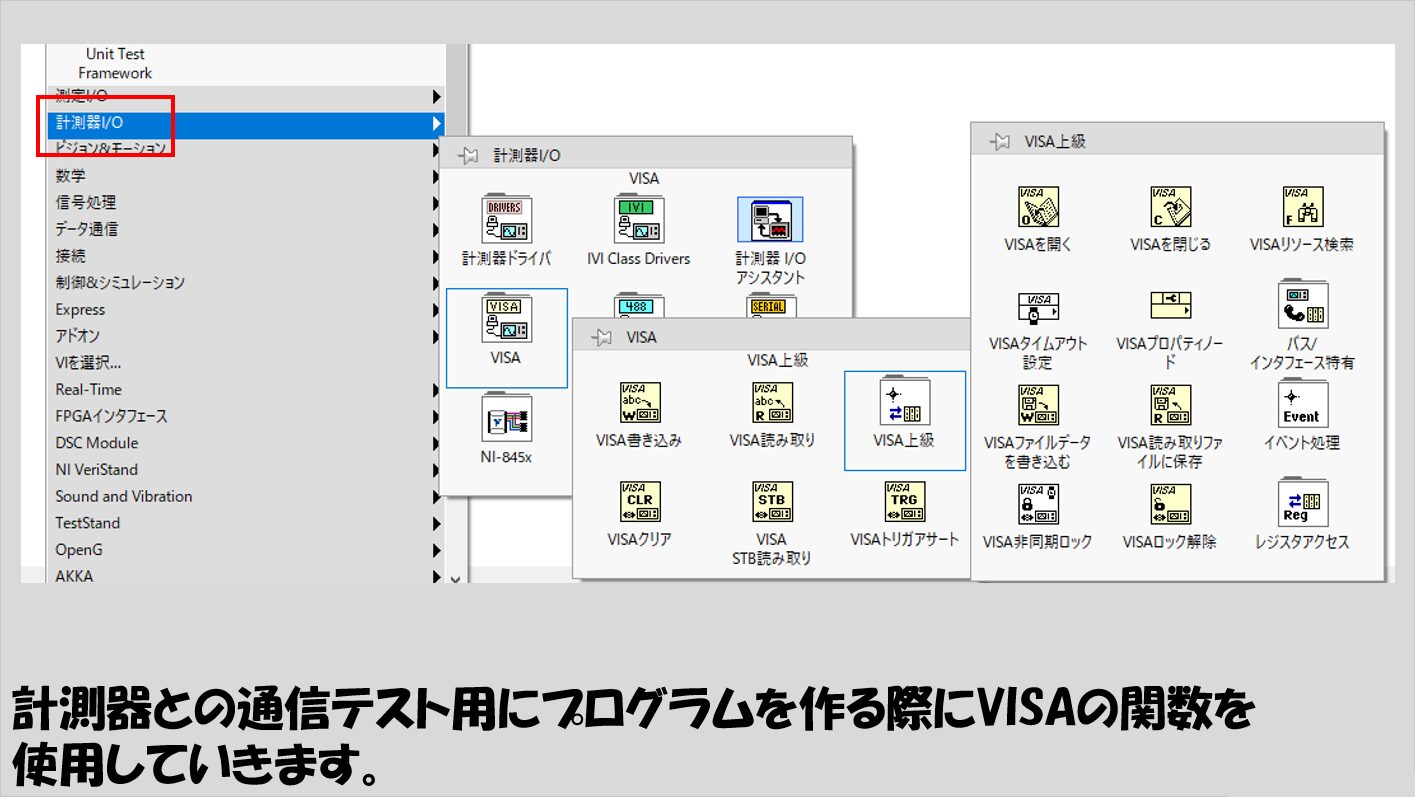
Task: Select the VISA書き込み function
Action: point(639,402)
